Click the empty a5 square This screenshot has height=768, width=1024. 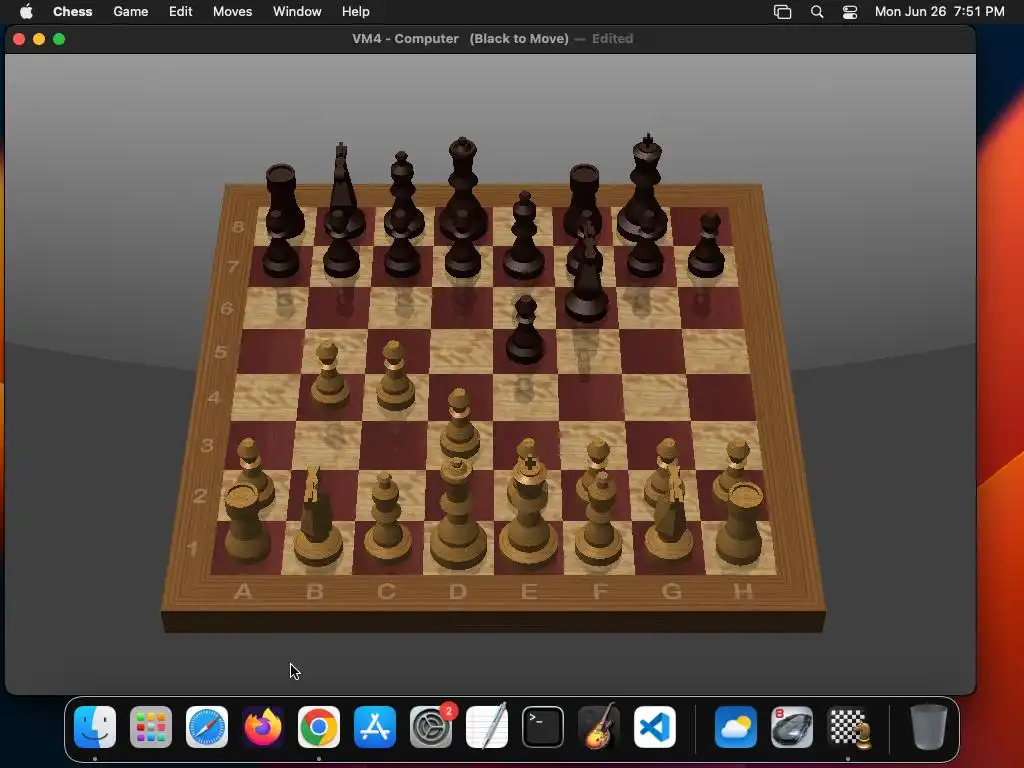coord(270,351)
